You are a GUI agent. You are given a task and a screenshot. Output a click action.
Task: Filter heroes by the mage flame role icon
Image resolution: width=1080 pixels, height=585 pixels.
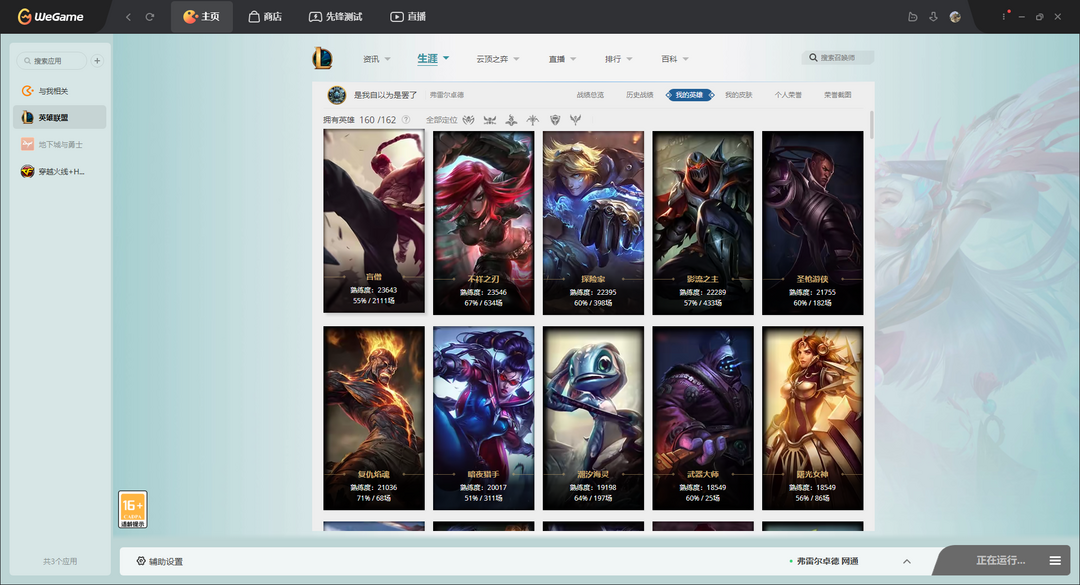(511, 119)
